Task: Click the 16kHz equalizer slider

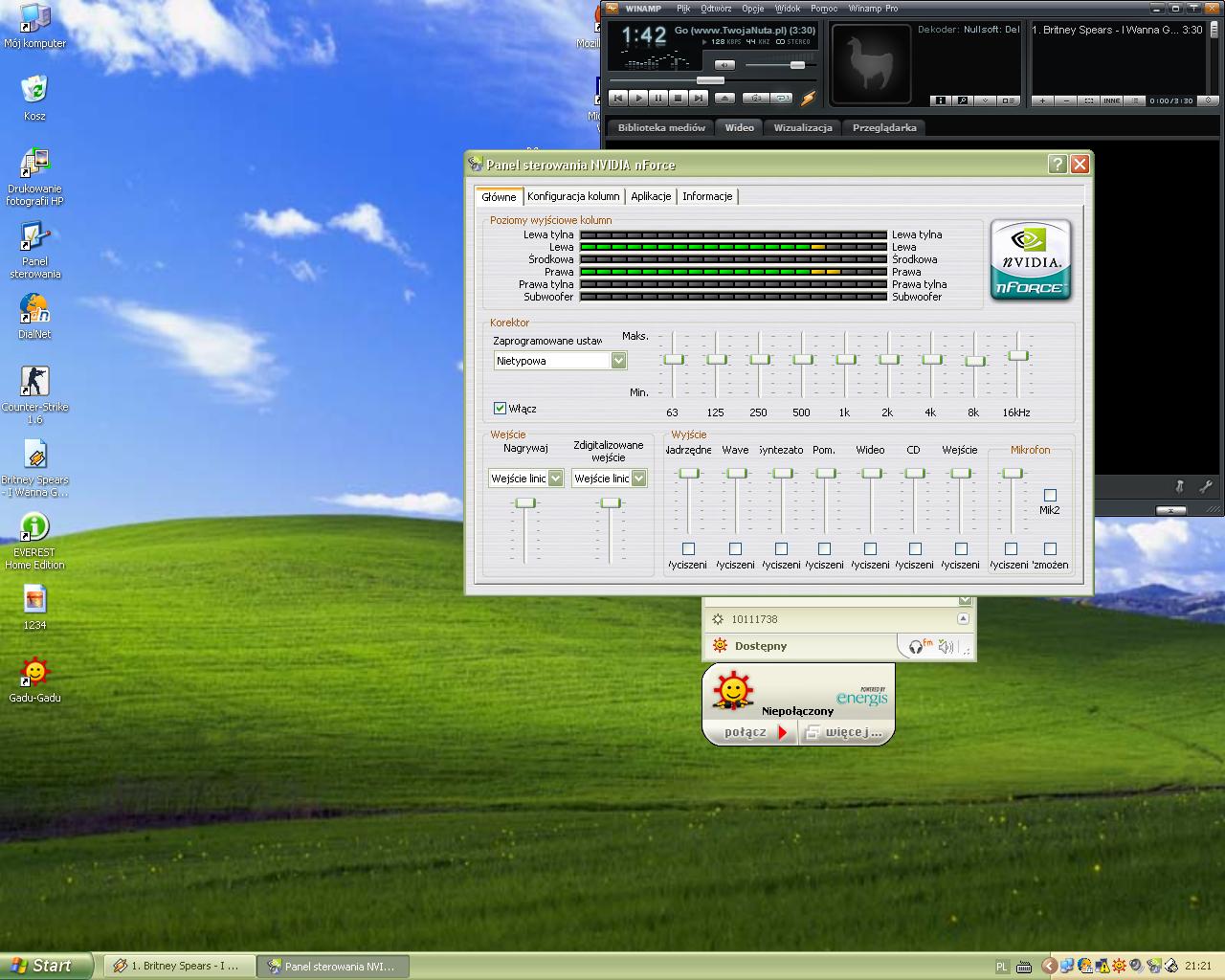Action: pos(1018,355)
